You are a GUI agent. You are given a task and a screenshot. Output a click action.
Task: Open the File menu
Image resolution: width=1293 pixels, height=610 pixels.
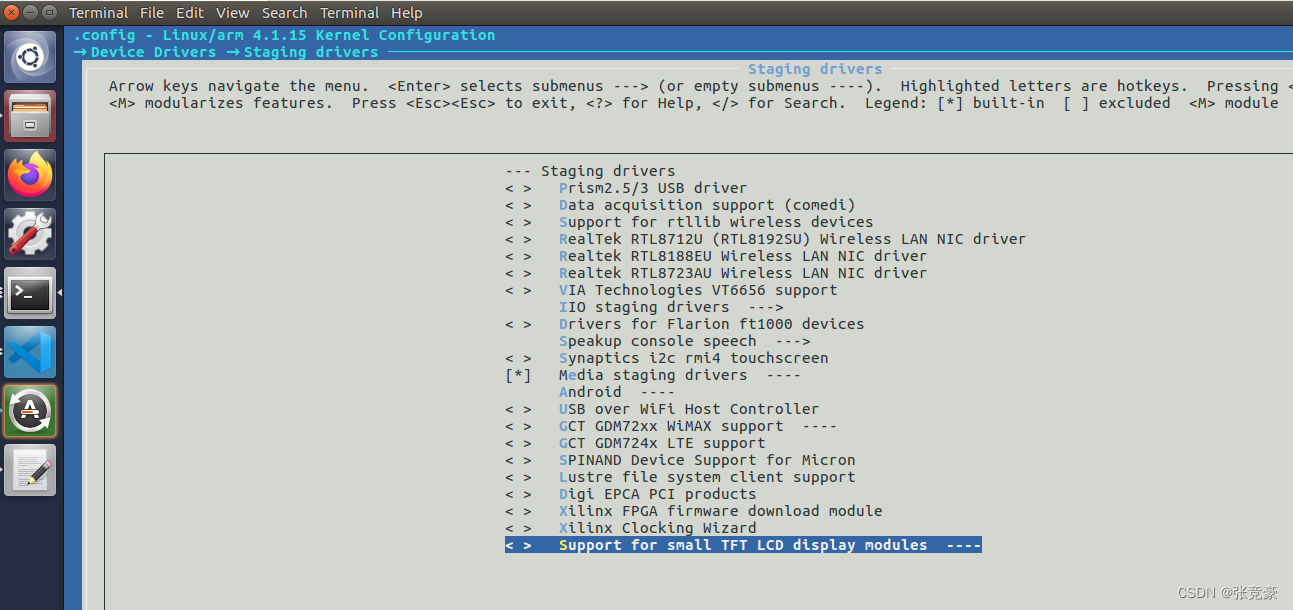pos(152,13)
